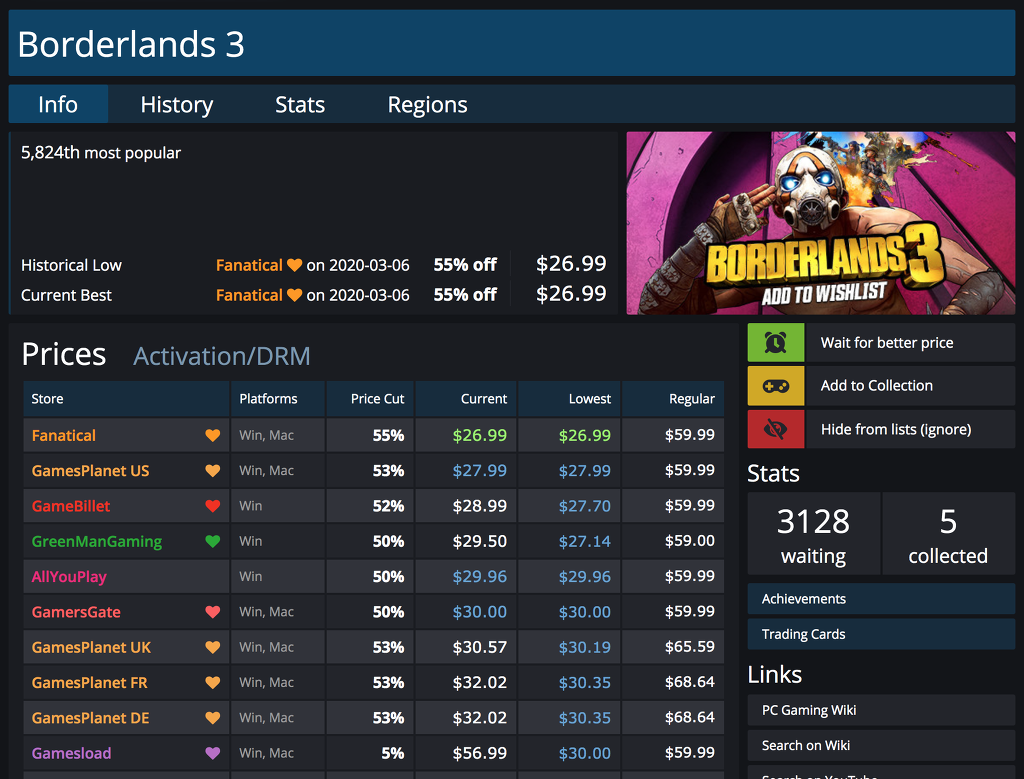
Task: Sort table by Store column header
Action: coord(126,399)
